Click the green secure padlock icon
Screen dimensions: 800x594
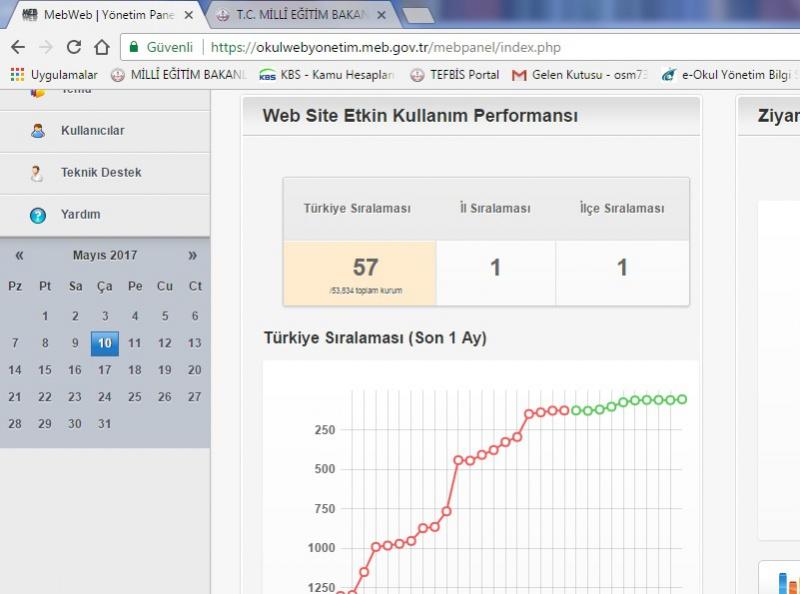[x=134, y=47]
